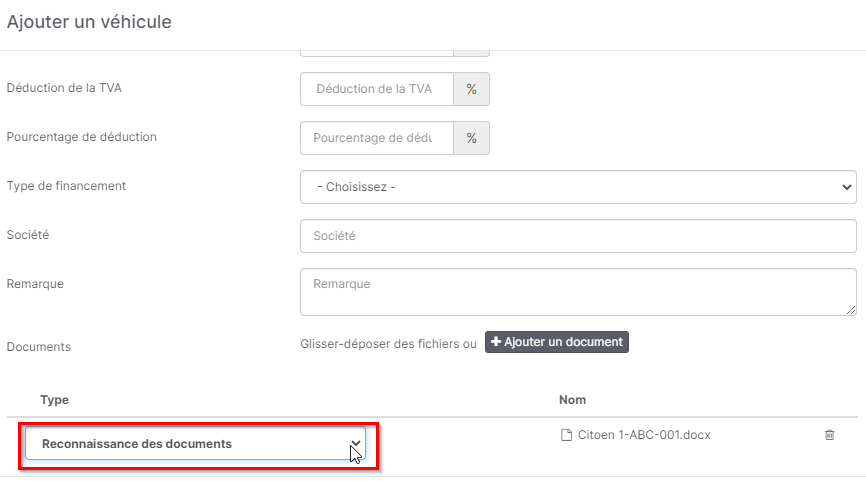Click the Nom column header
The height and width of the screenshot is (486, 866).
tap(572, 400)
